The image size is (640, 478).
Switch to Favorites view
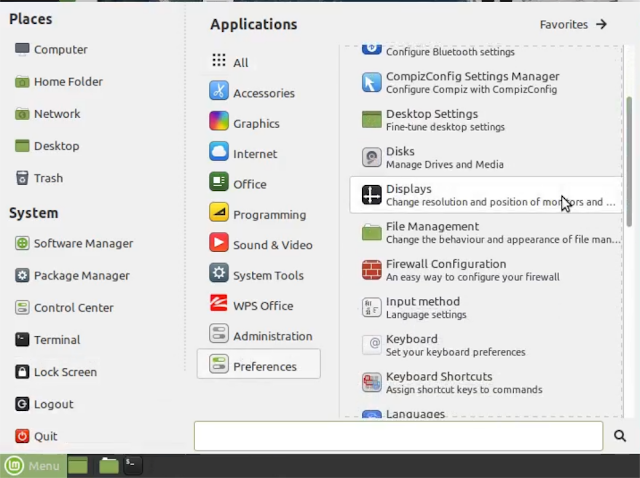tap(573, 25)
